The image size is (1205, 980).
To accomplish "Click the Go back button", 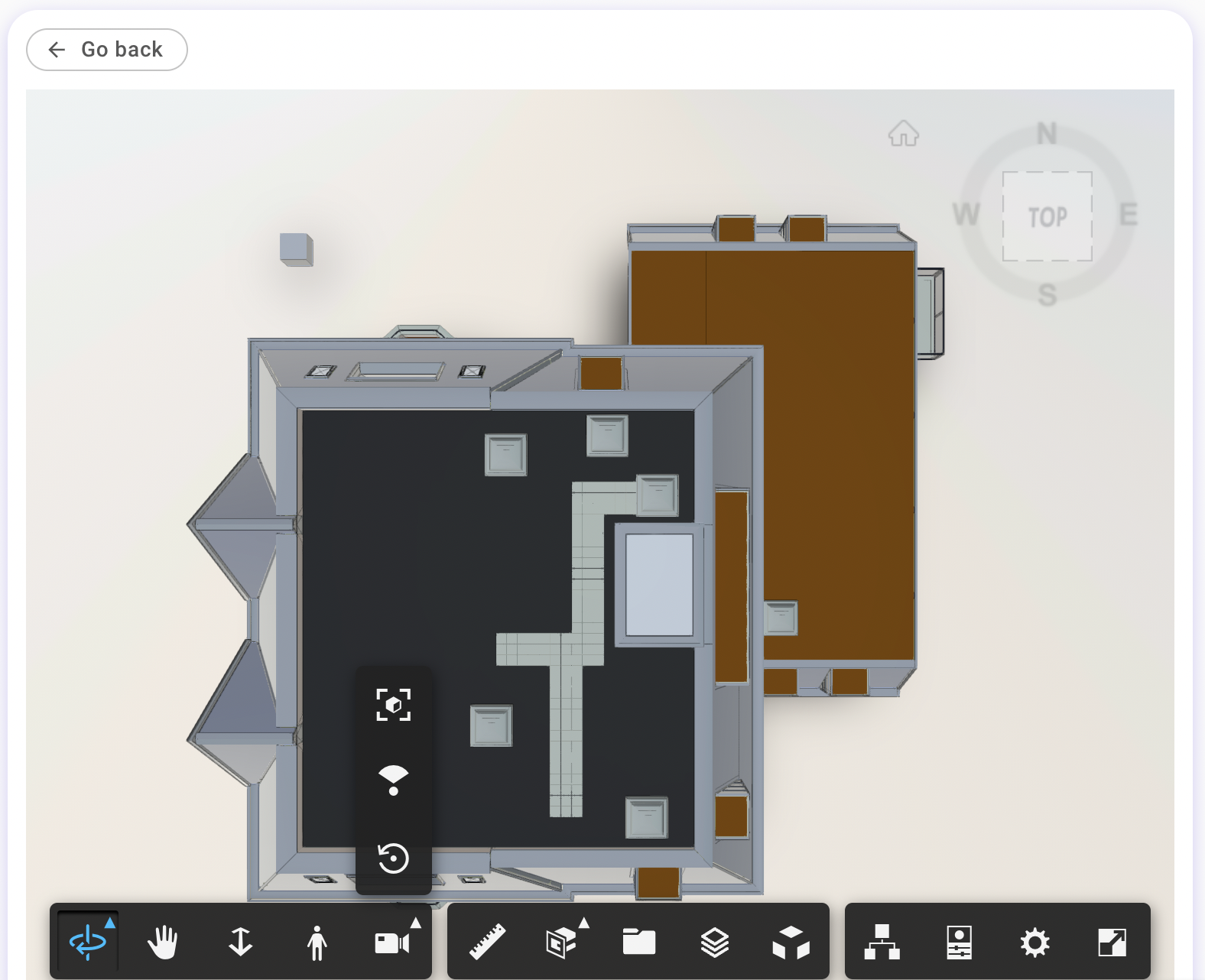I will coord(107,50).
